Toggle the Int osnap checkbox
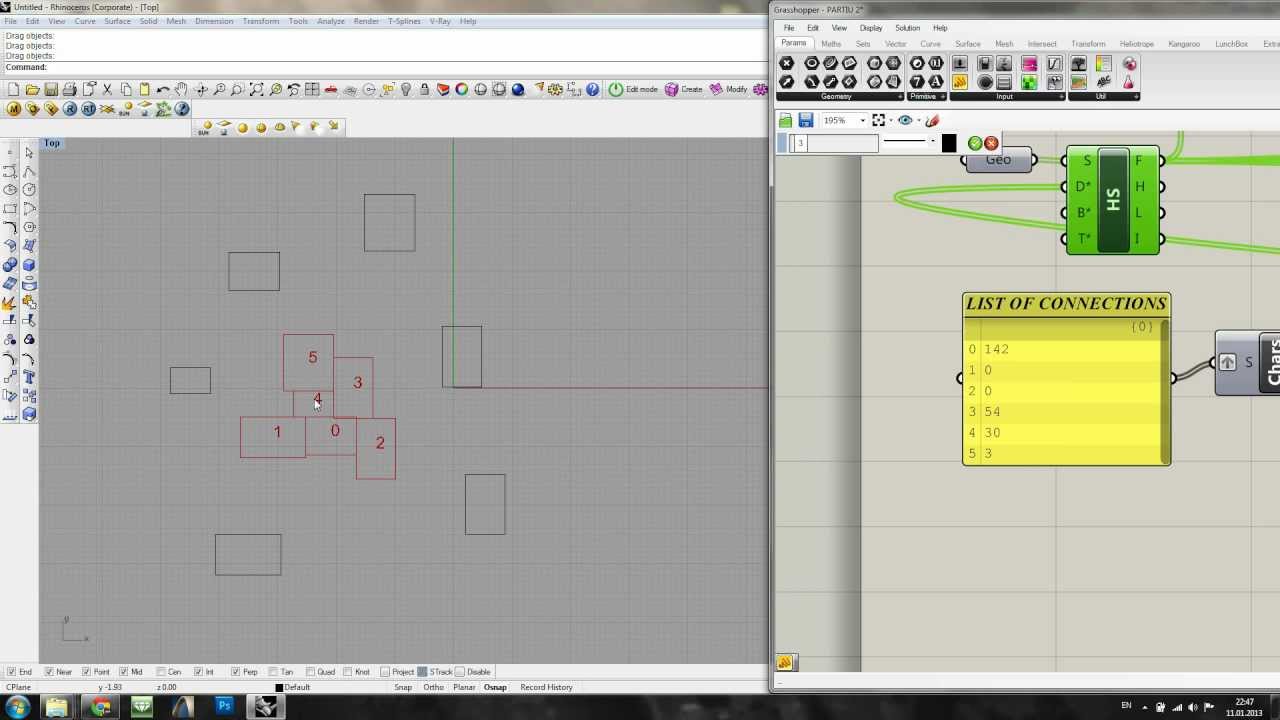1280x720 pixels. point(199,672)
